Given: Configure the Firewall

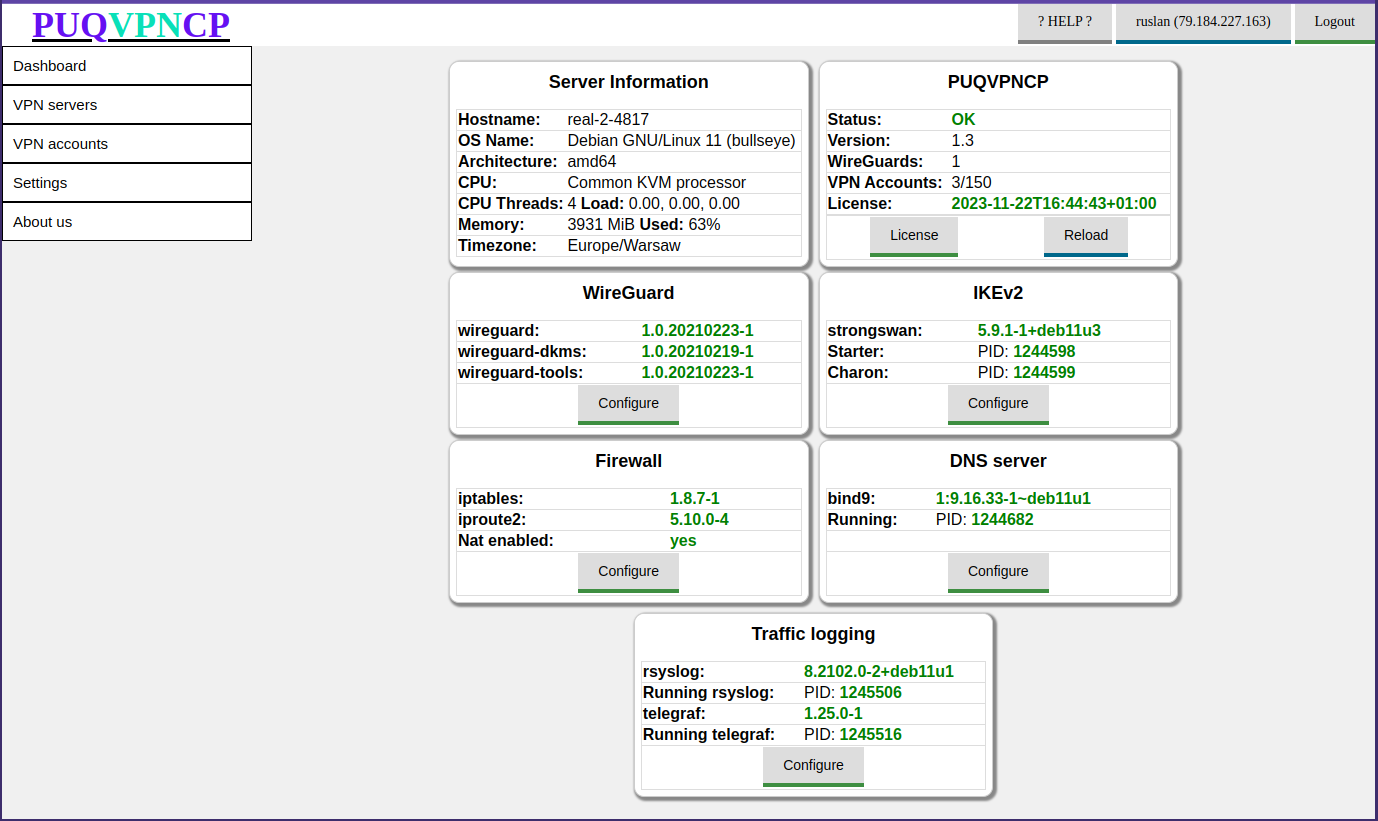Looking at the screenshot, I should click(628, 572).
